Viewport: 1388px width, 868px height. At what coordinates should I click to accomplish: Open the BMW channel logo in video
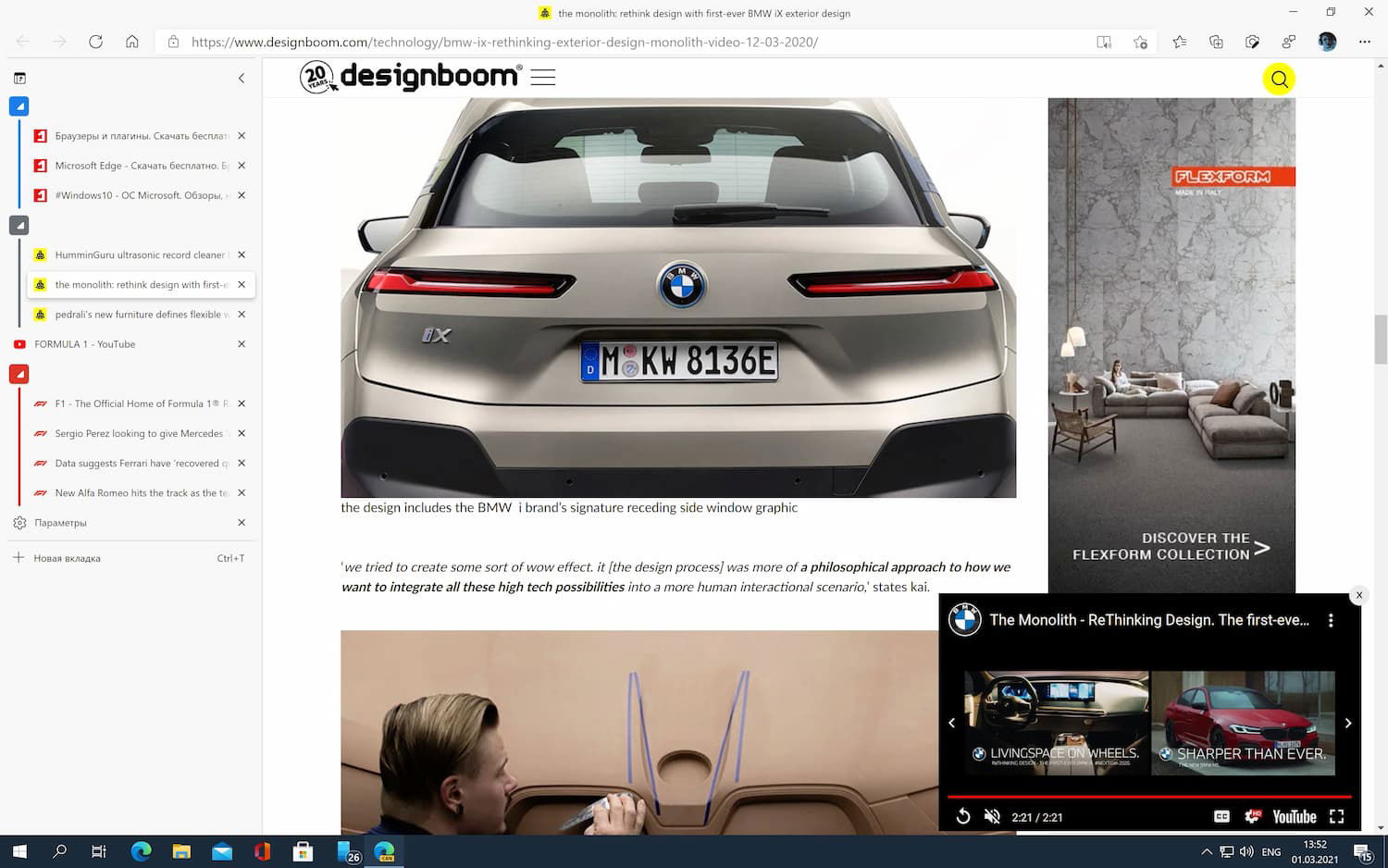[x=964, y=620]
